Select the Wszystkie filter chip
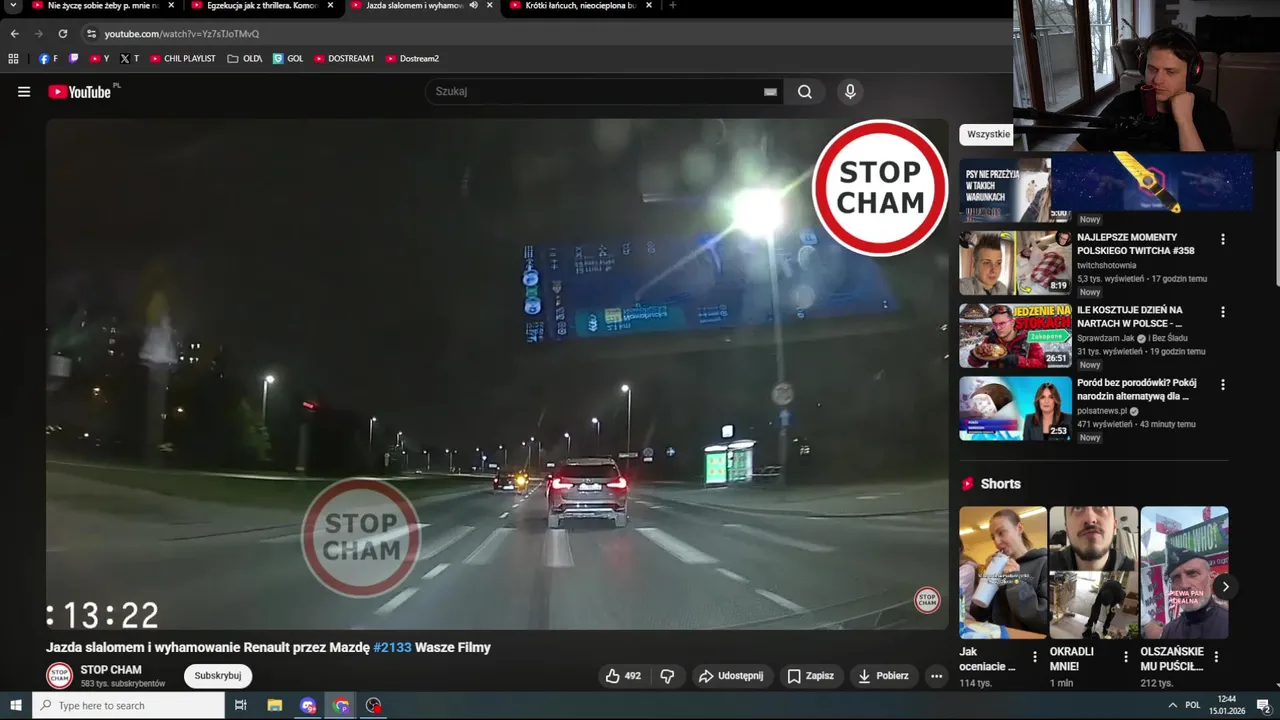 [988, 134]
